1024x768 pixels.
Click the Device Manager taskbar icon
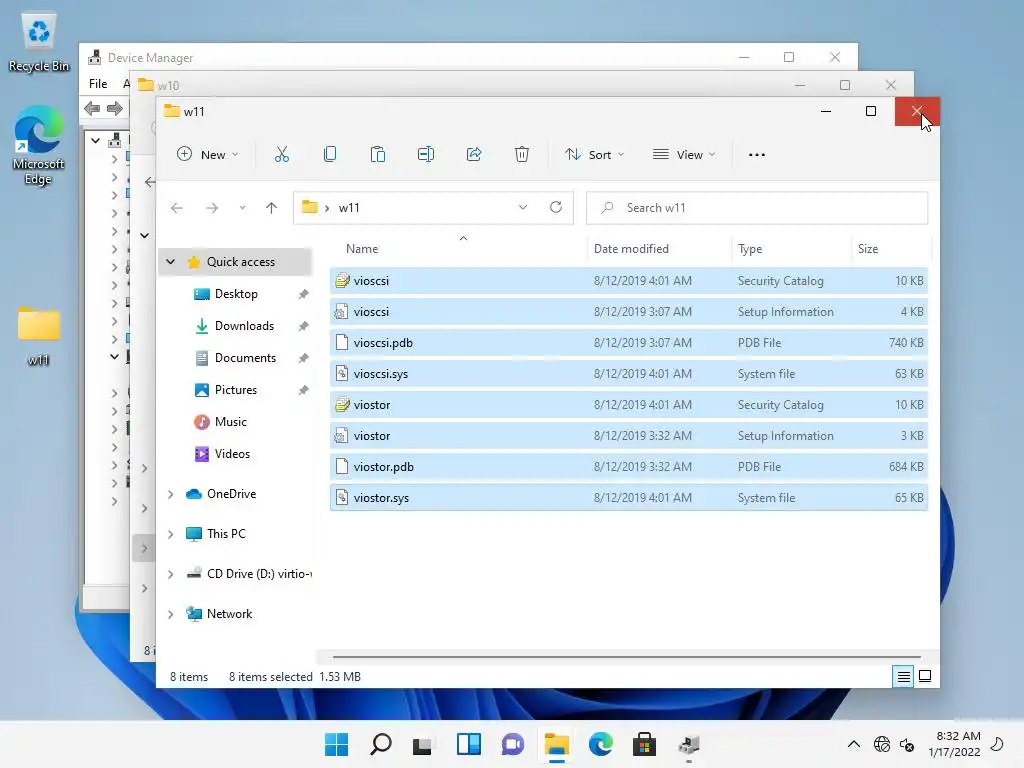[x=688, y=744]
